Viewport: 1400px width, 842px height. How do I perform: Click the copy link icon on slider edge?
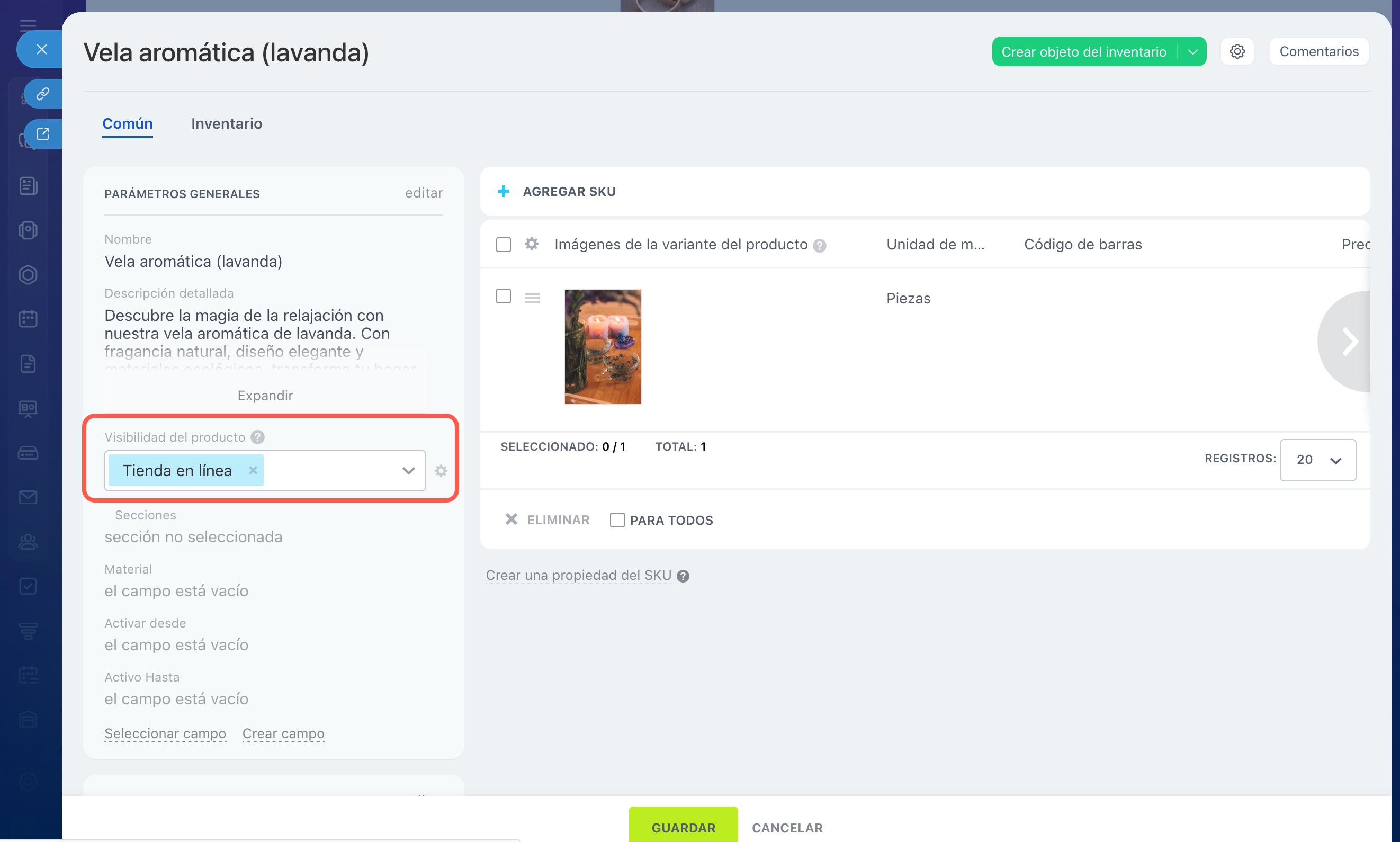tap(42, 94)
